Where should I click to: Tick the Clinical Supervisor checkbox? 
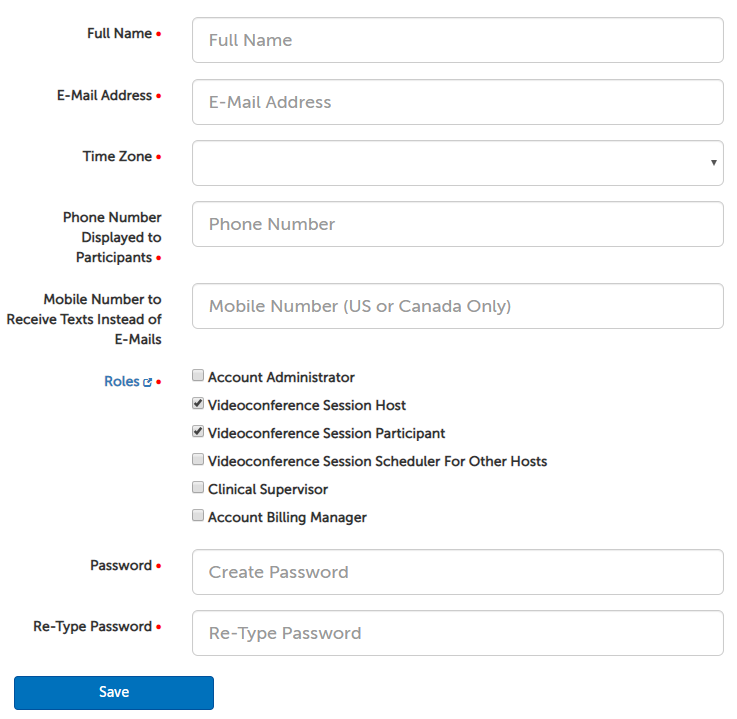pyautogui.click(x=198, y=489)
